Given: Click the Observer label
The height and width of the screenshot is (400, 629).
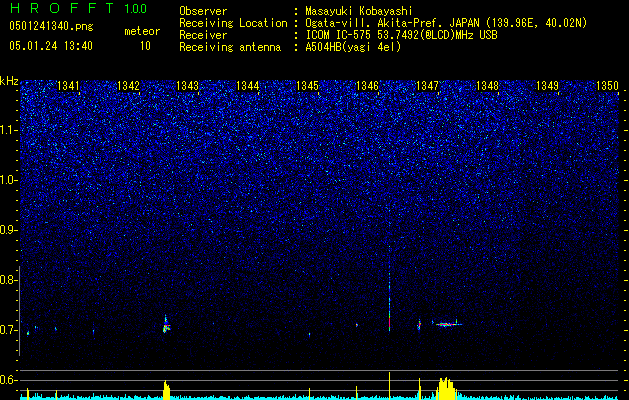Looking at the screenshot, I should tap(203, 11).
